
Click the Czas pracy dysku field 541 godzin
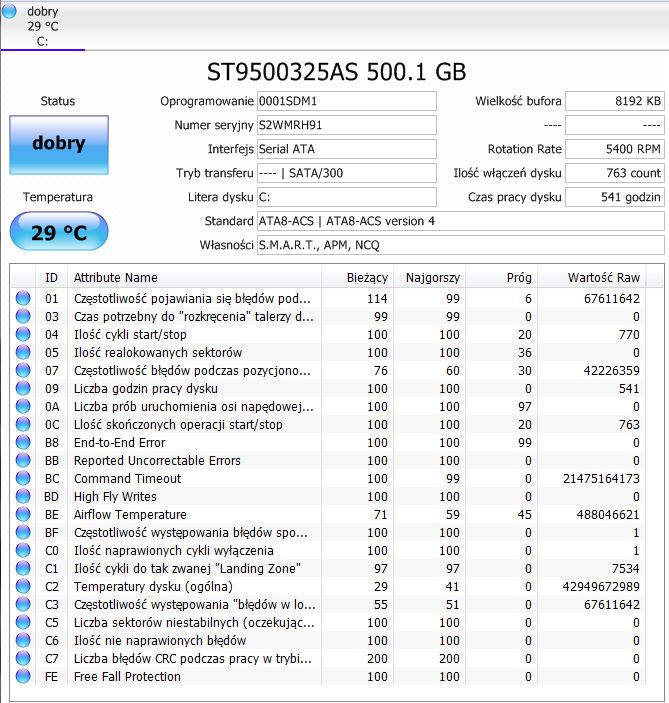tap(615, 197)
